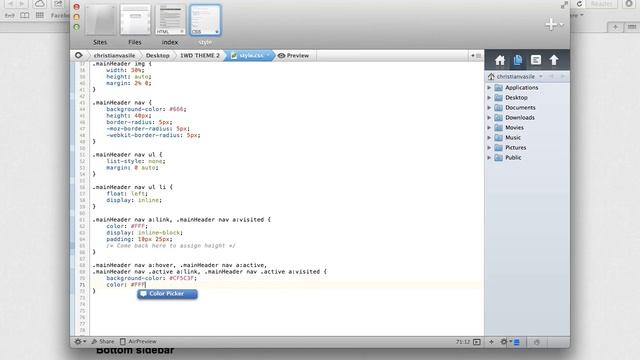Click the inline-block display value
The height and width of the screenshot is (360, 640).
point(159,233)
